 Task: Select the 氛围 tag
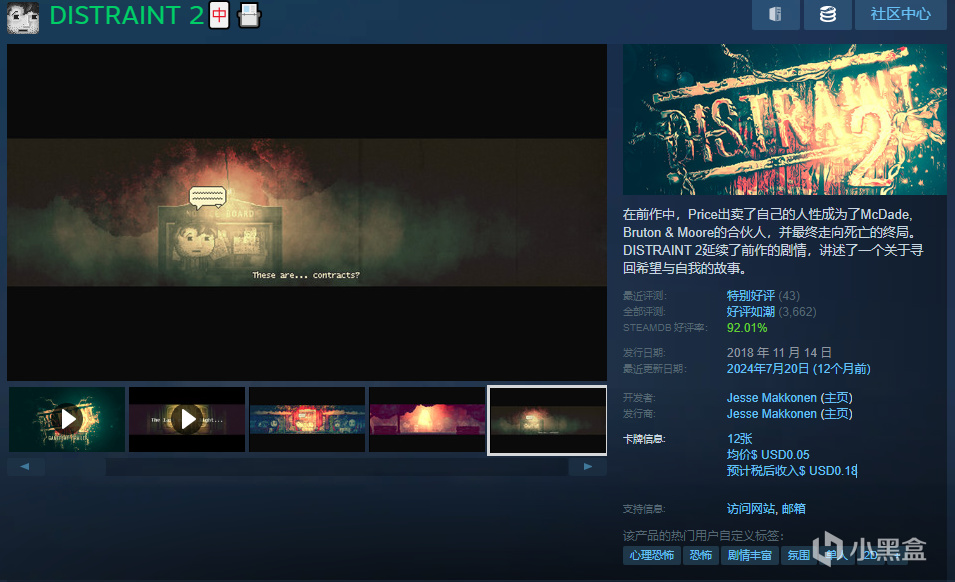[x=798, y=555]
